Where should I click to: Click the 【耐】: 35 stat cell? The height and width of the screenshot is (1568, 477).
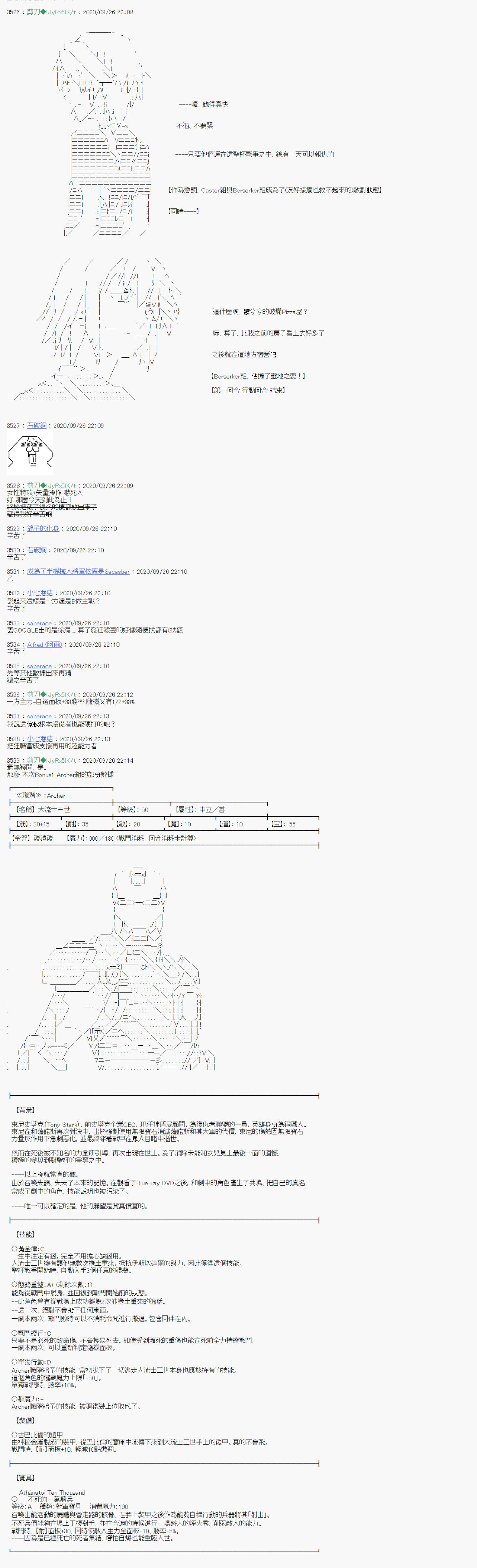[x=76, y=824]
